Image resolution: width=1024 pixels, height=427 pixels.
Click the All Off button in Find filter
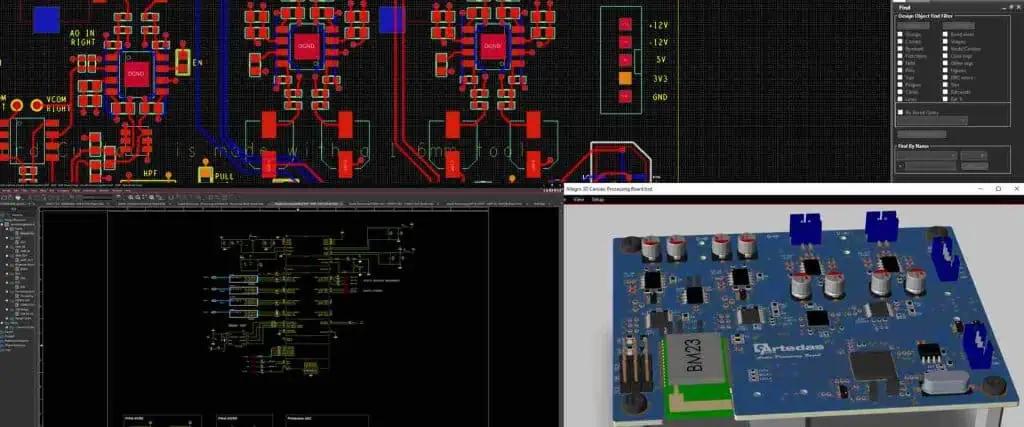click(958, 24)
